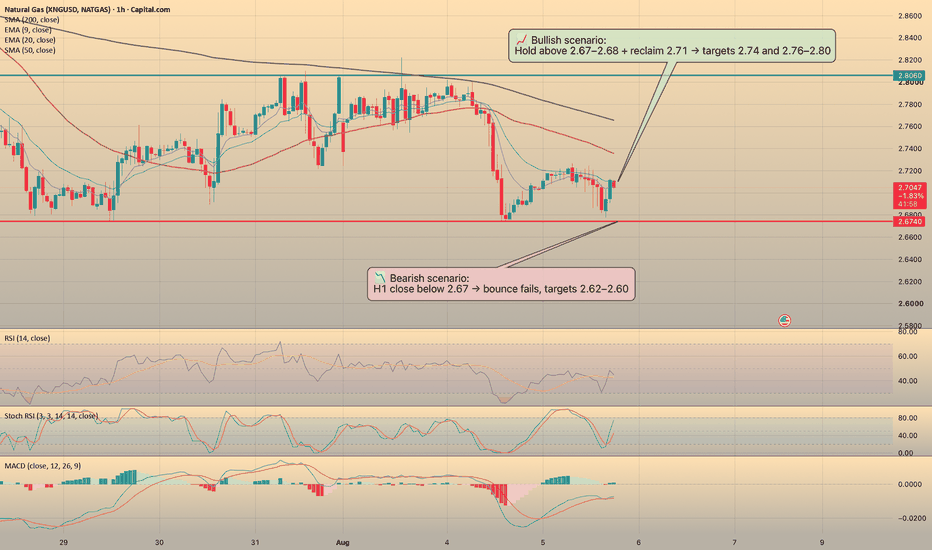Click the 2.8600 price axis value

[910, 16]
